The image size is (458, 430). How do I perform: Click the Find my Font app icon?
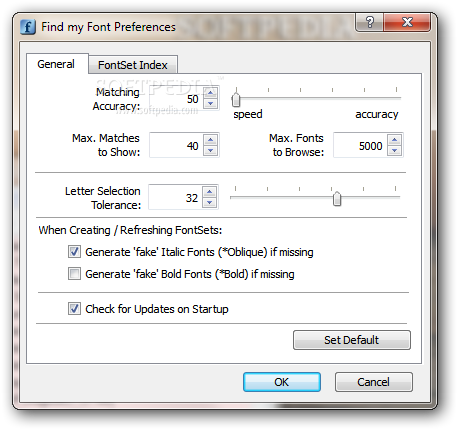[x=28, y=27]
